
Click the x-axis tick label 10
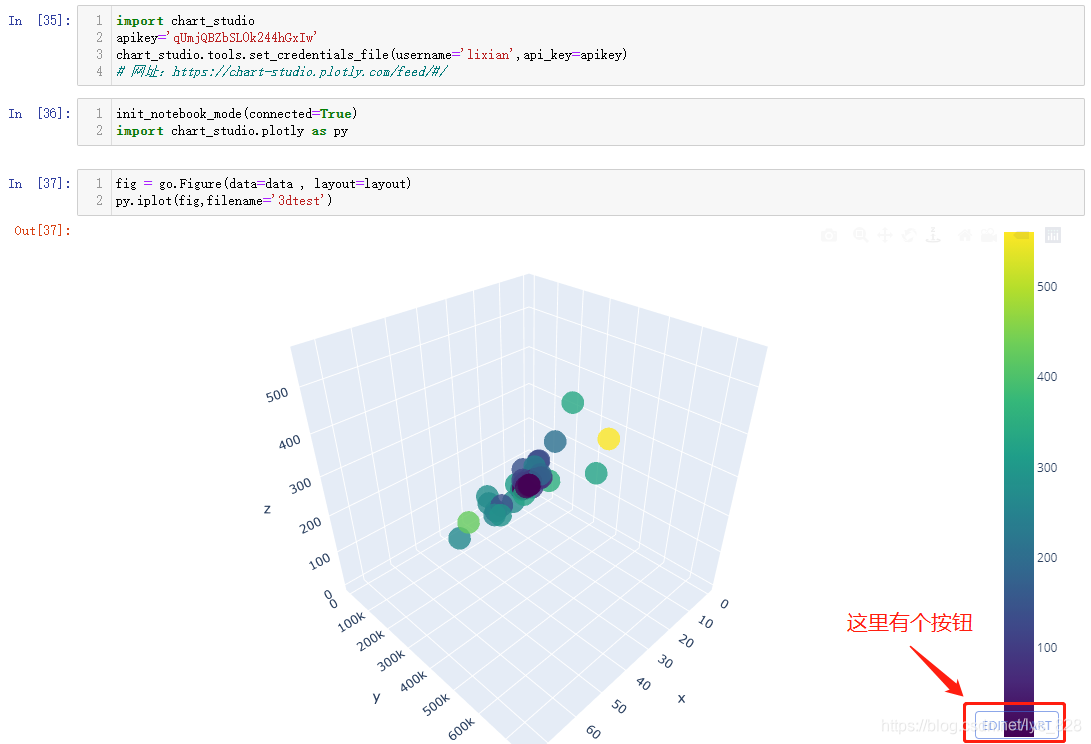[706, 622]
